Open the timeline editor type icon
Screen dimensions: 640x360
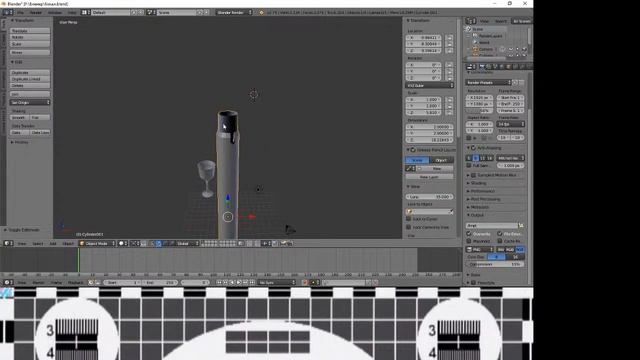(x=8, y=282)
